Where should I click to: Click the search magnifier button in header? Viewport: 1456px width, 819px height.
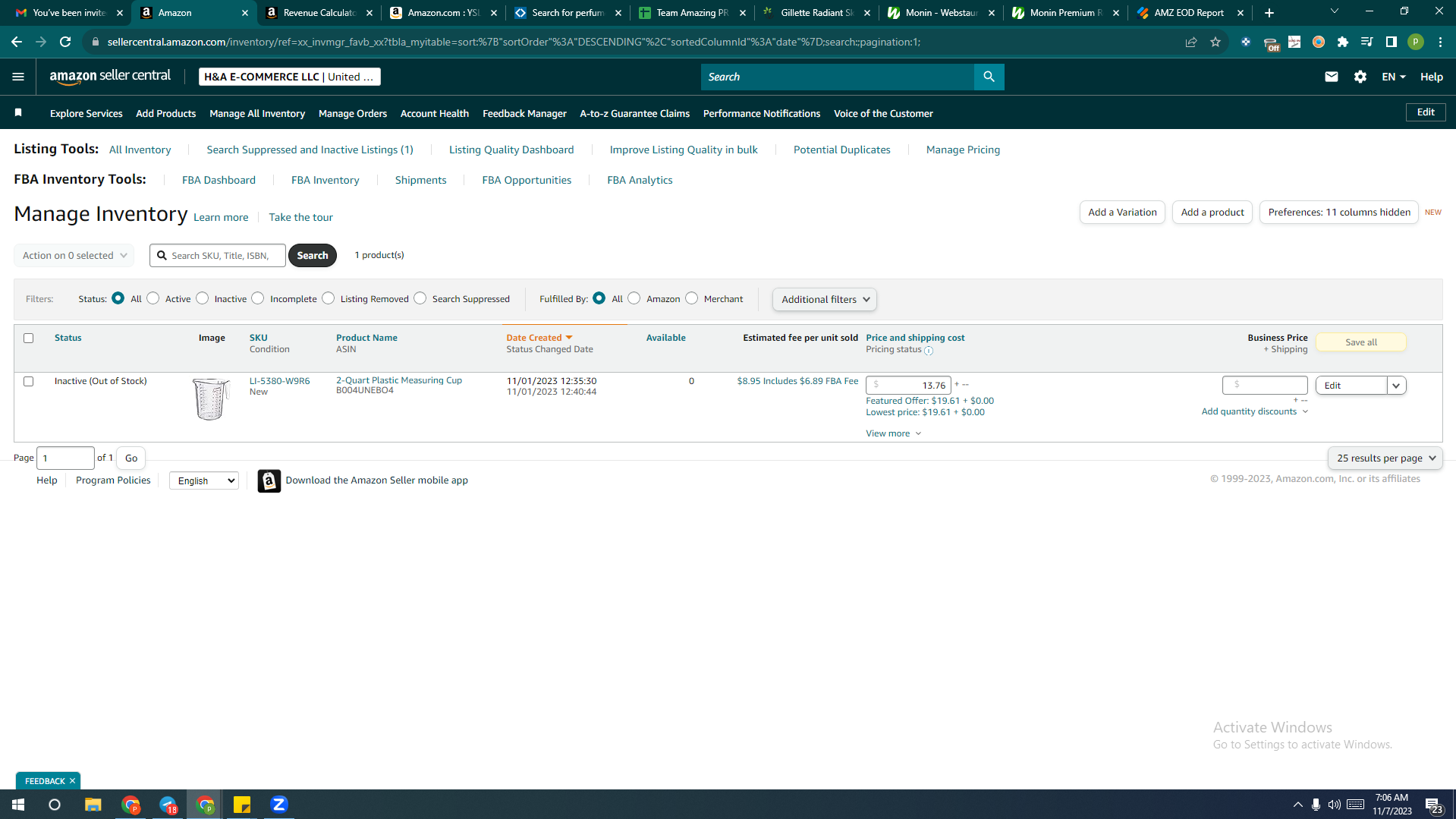(x=989, y=77)
